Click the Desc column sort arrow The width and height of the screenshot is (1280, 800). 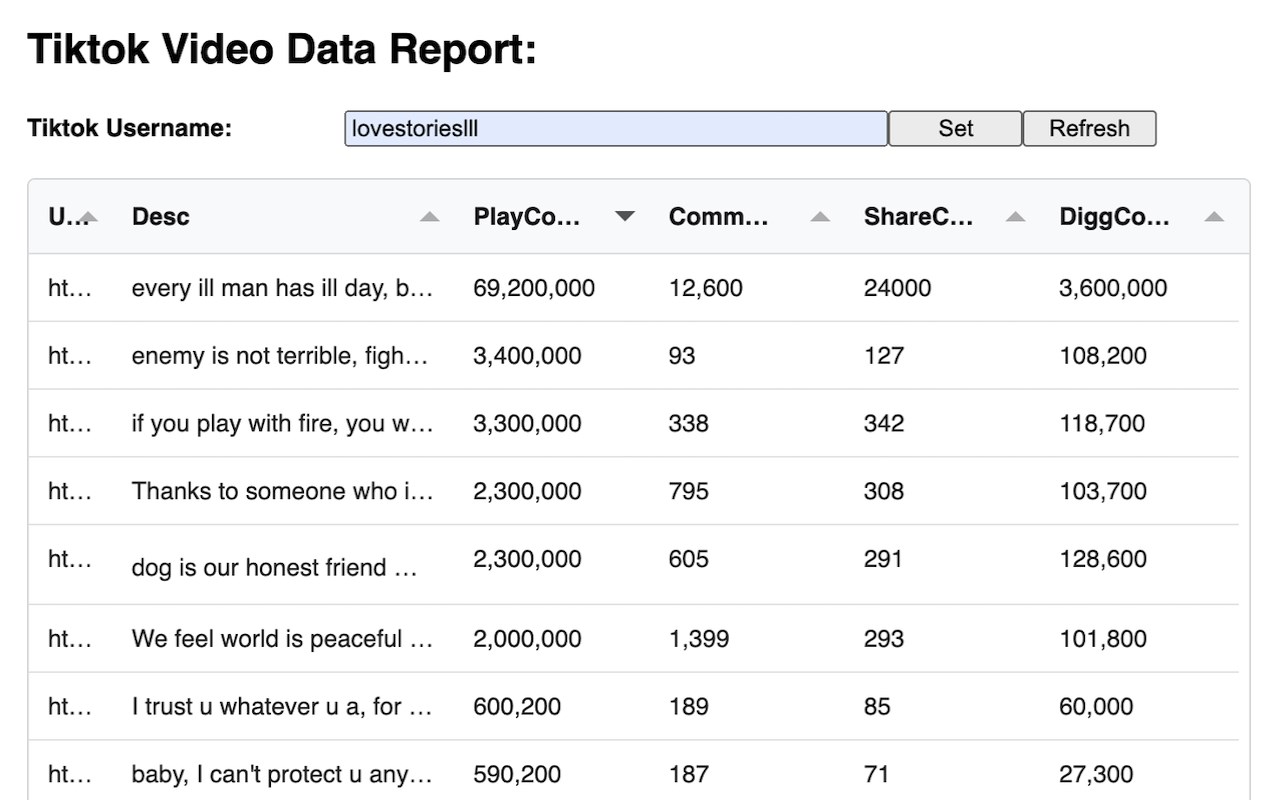tap(429, 217)
